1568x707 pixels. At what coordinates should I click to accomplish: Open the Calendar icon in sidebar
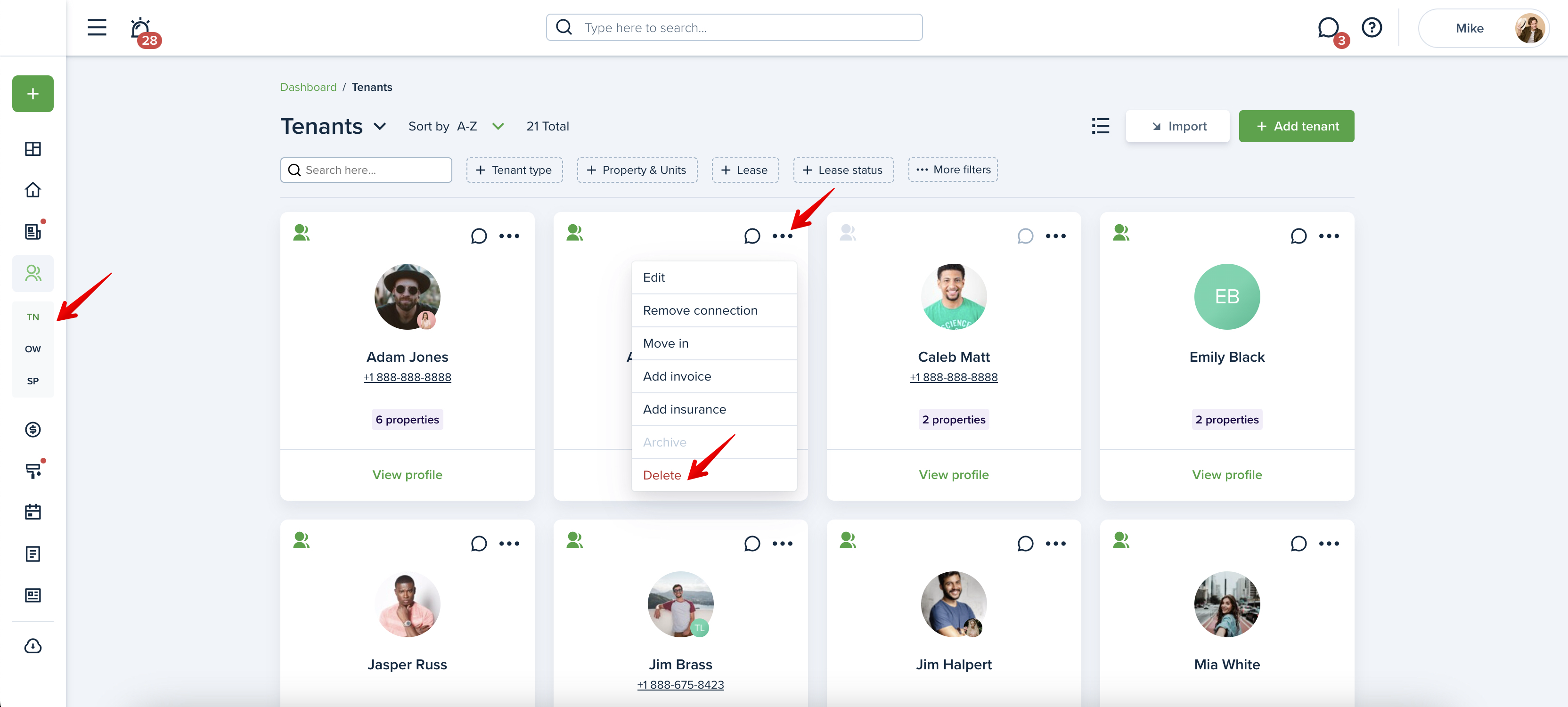coord(33,512)
